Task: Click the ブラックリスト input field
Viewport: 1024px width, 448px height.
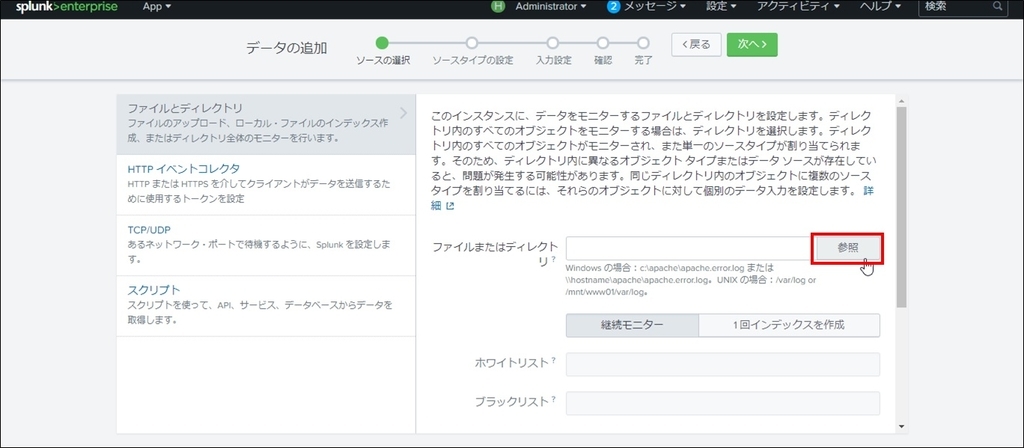Action: (x=722, y=403)
